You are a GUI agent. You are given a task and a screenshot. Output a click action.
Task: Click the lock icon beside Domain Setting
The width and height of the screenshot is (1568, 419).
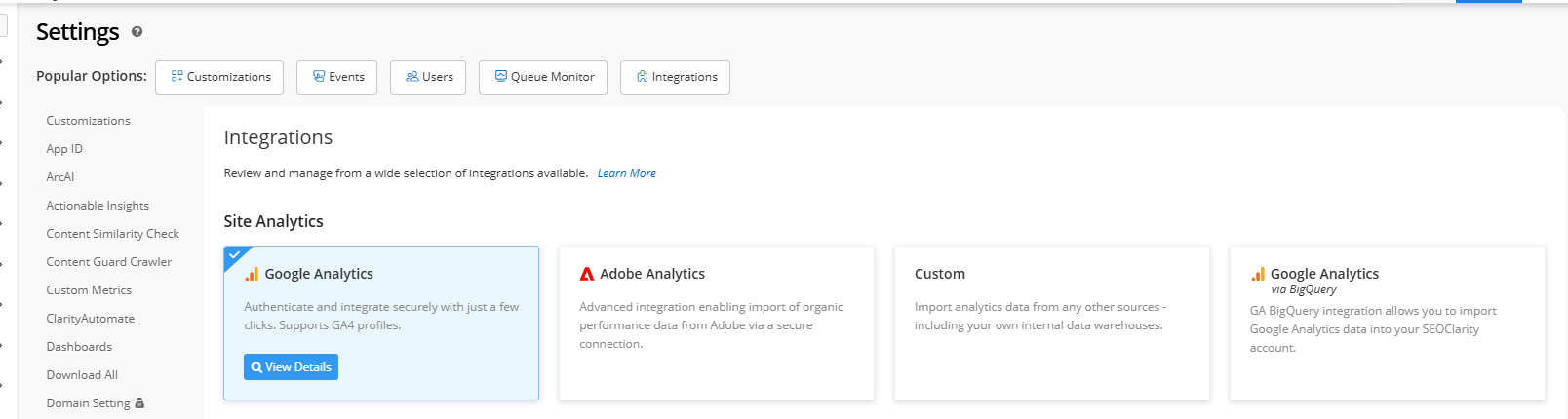[x=139, y=403]
